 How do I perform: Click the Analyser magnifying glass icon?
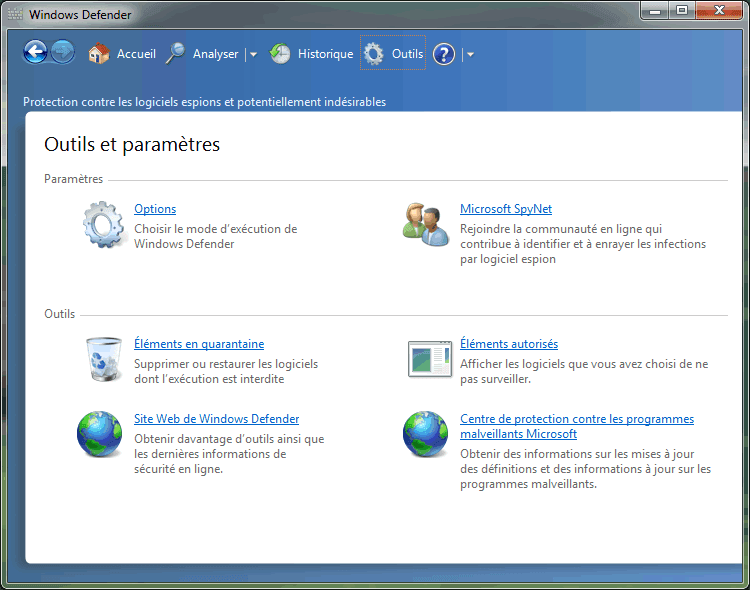(x=176, y=54)
